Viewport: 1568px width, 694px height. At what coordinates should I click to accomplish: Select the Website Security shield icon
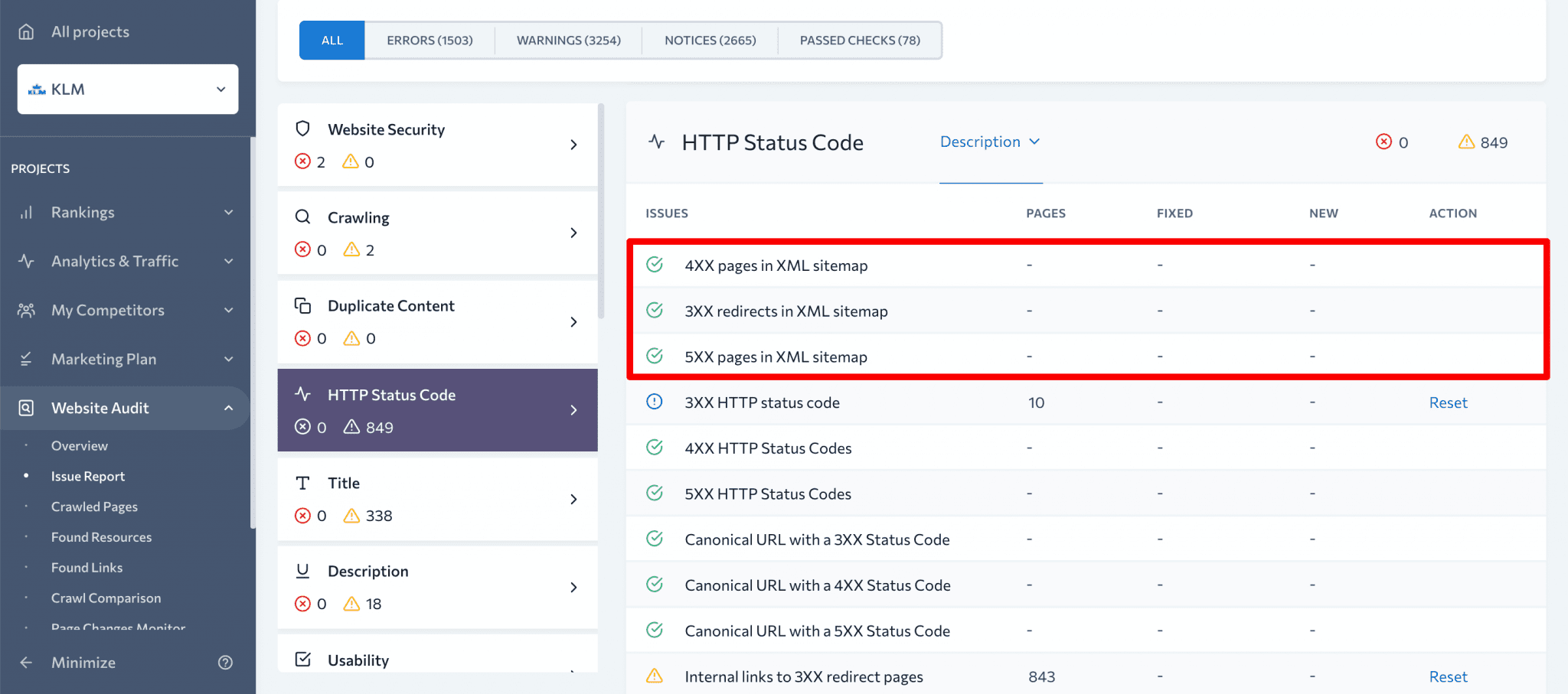(x=303, y=129)
